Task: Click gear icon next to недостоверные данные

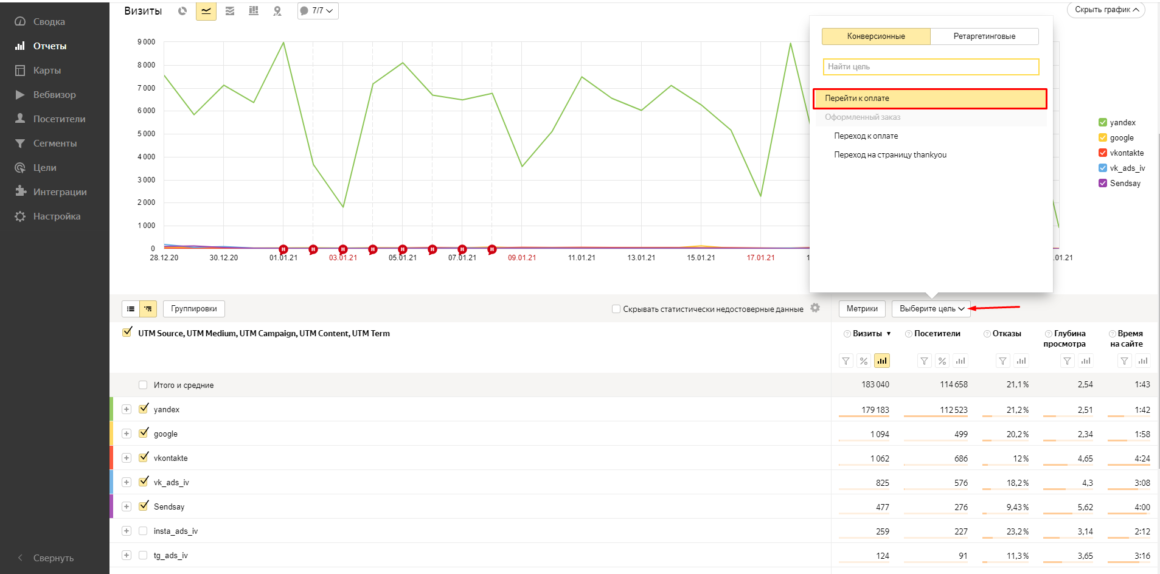Action: [x=815, y=308]
